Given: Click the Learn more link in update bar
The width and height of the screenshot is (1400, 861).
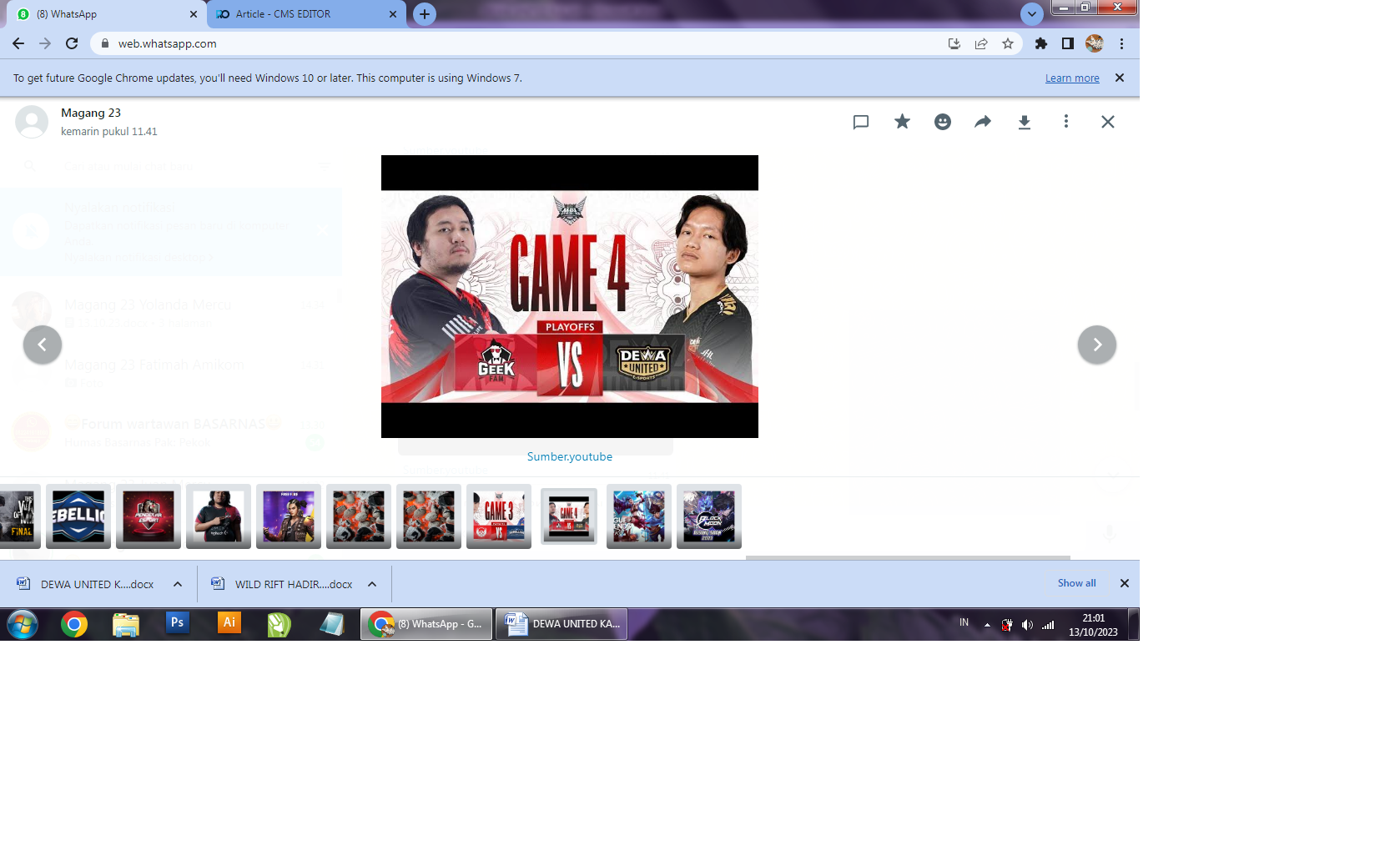Looking at the screenshot, I should (x=1072, y=78).
